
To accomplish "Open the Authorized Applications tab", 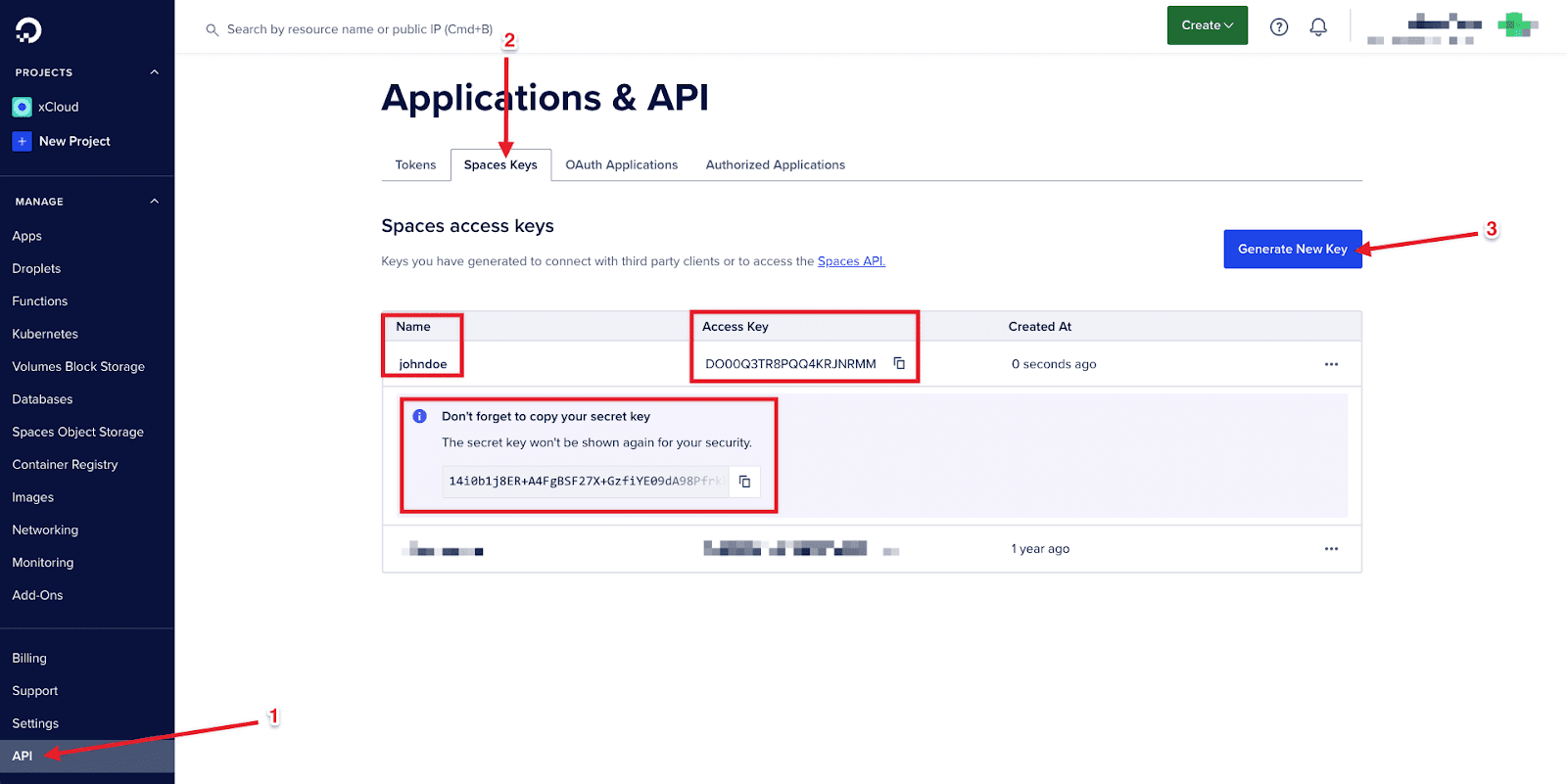I will [775, 164].
